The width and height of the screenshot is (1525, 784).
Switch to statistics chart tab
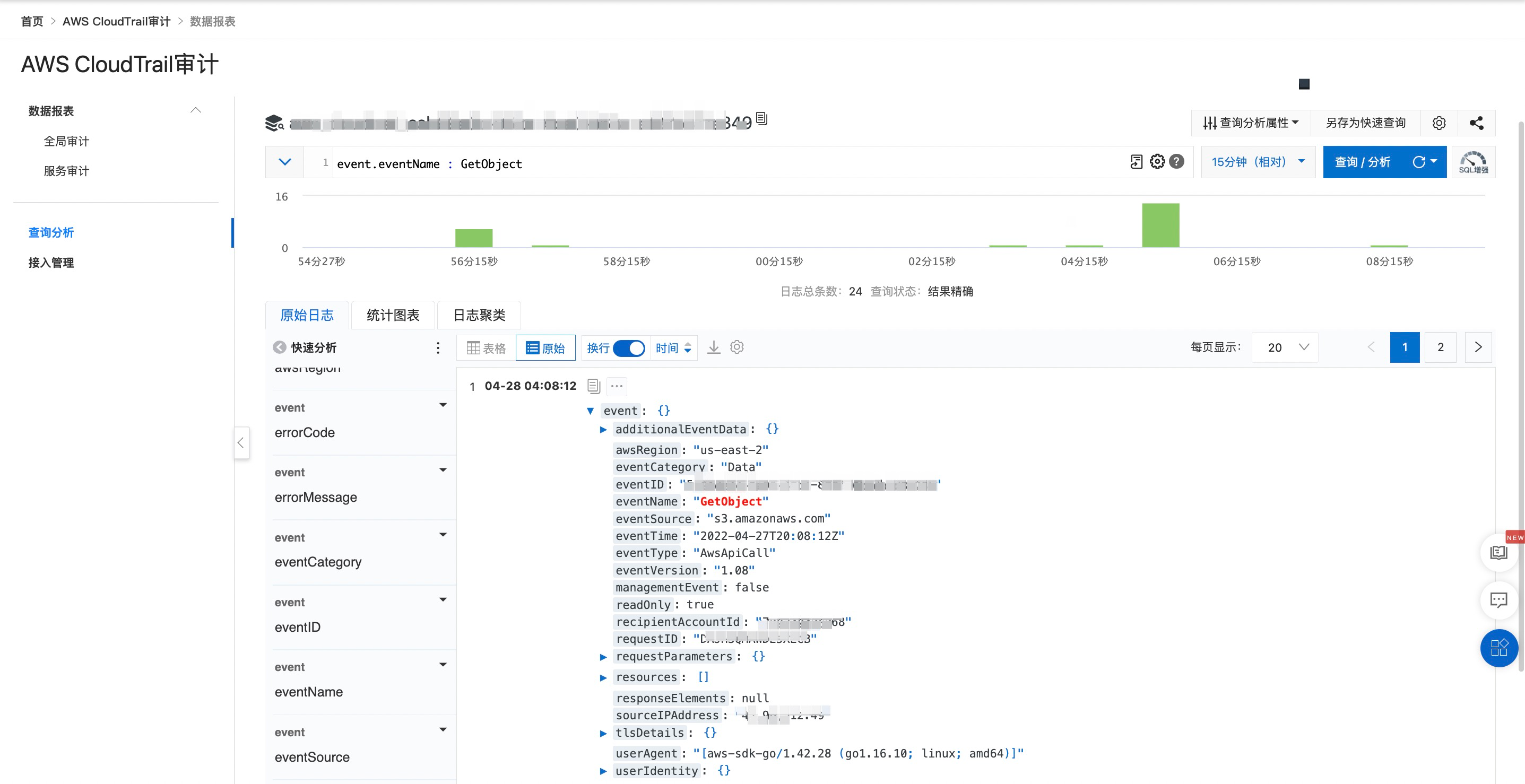pyautogui.click(x=393, y=315)
